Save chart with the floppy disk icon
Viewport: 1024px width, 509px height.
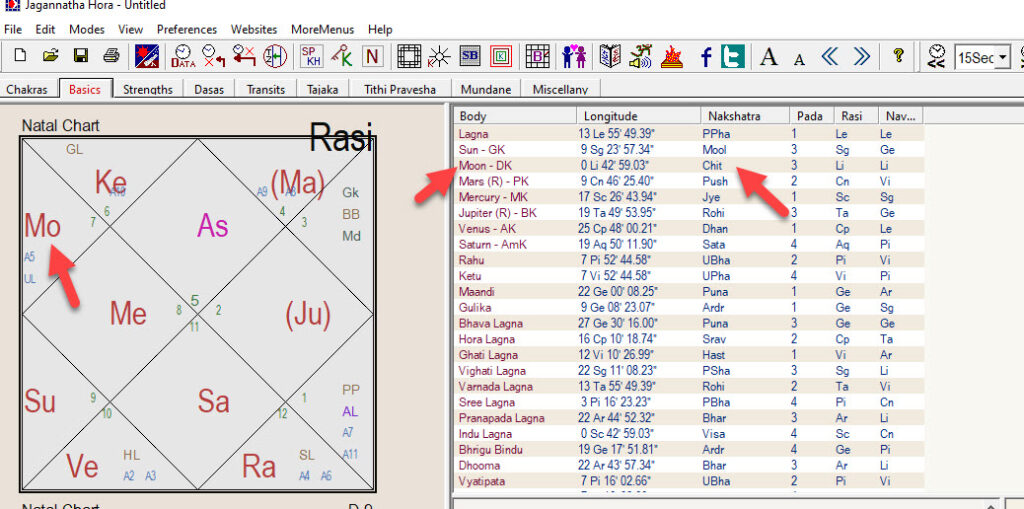81,57
